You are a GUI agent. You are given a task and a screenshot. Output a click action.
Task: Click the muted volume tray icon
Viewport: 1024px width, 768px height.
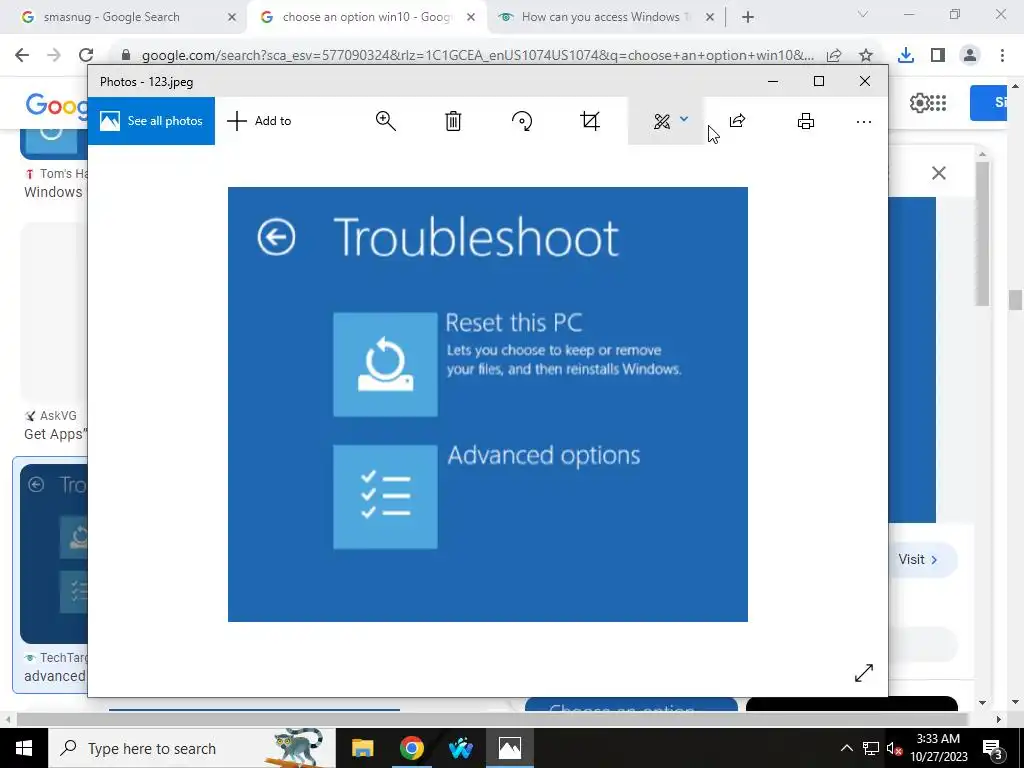coord(894,748)
